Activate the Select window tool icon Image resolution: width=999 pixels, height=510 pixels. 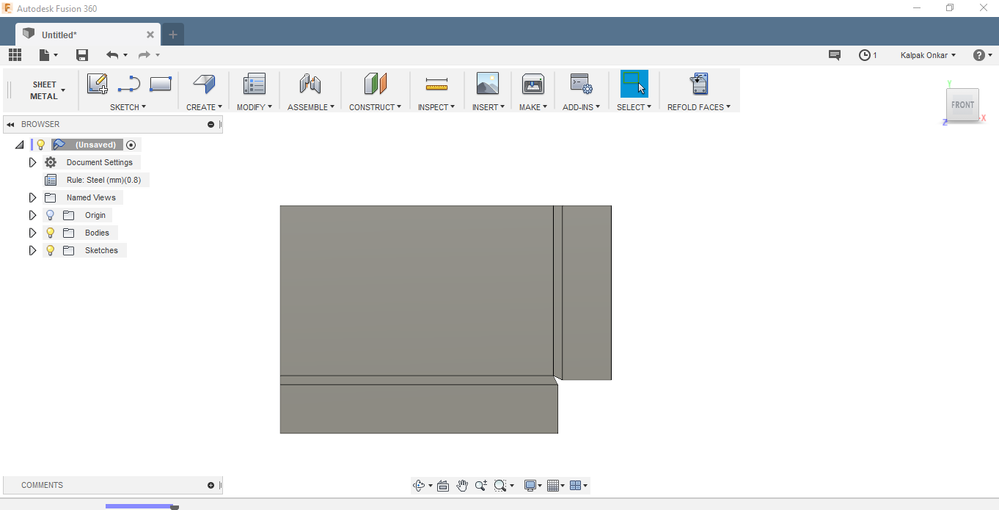634,84
